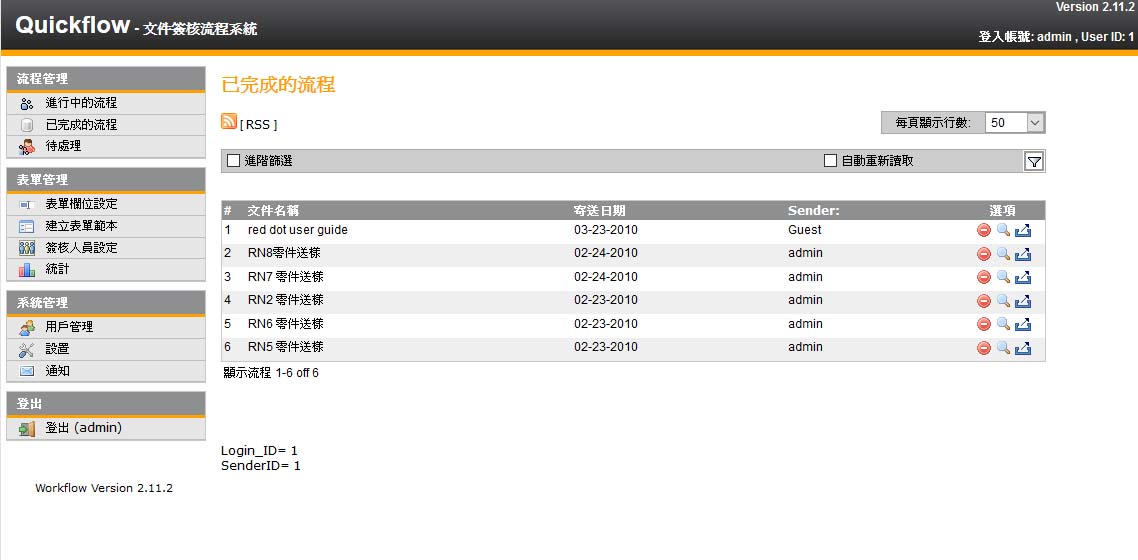This screenshot has height=560, width=1138.
Task: Export the 'red dot user guide' document
Action: point(1023,231)
